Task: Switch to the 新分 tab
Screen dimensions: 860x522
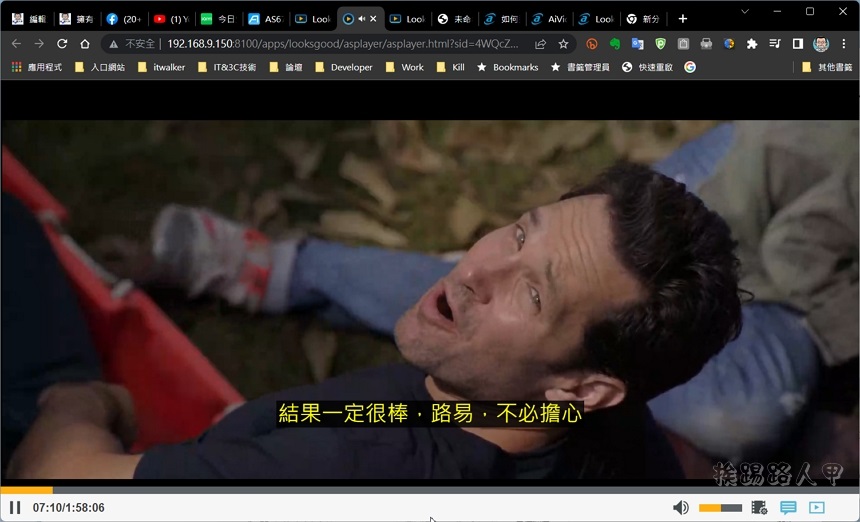Action: pos(644,19)
